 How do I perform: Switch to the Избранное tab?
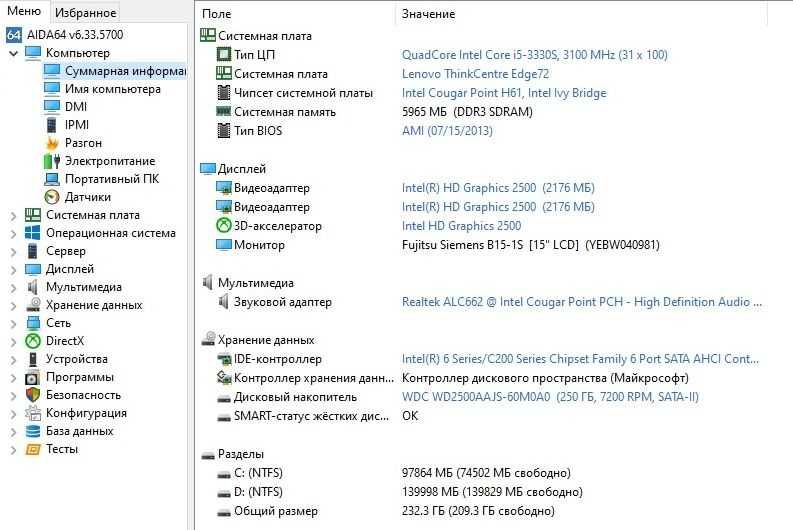coord(85,13)
